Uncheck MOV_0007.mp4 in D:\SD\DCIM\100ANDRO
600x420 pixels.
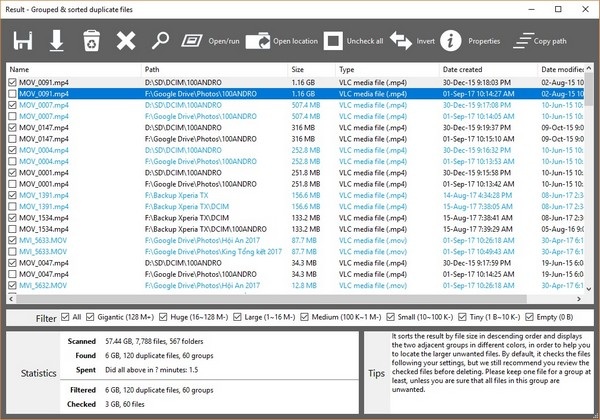pos(12,105)
